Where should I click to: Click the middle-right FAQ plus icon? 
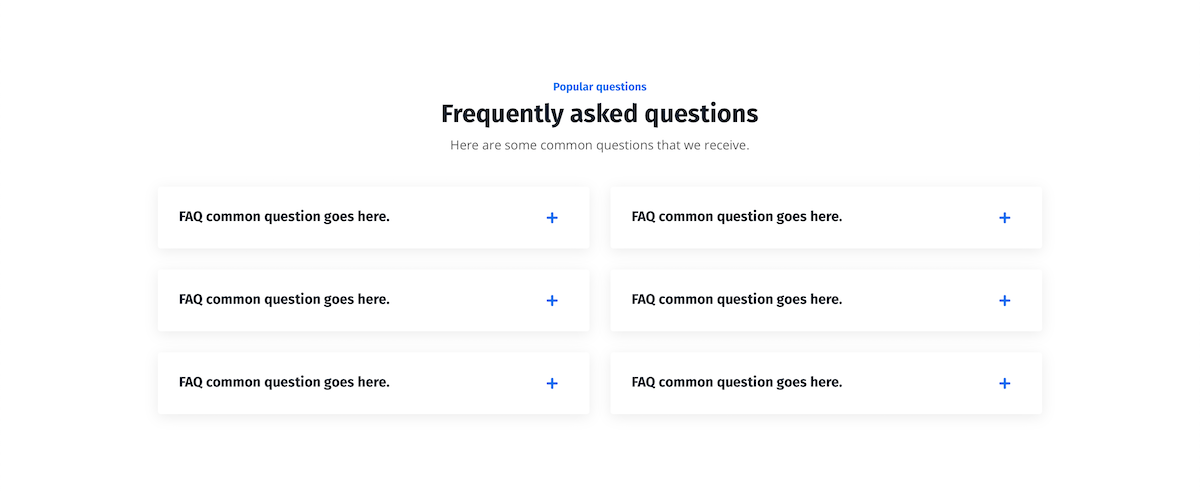(x=1005, y=301)
